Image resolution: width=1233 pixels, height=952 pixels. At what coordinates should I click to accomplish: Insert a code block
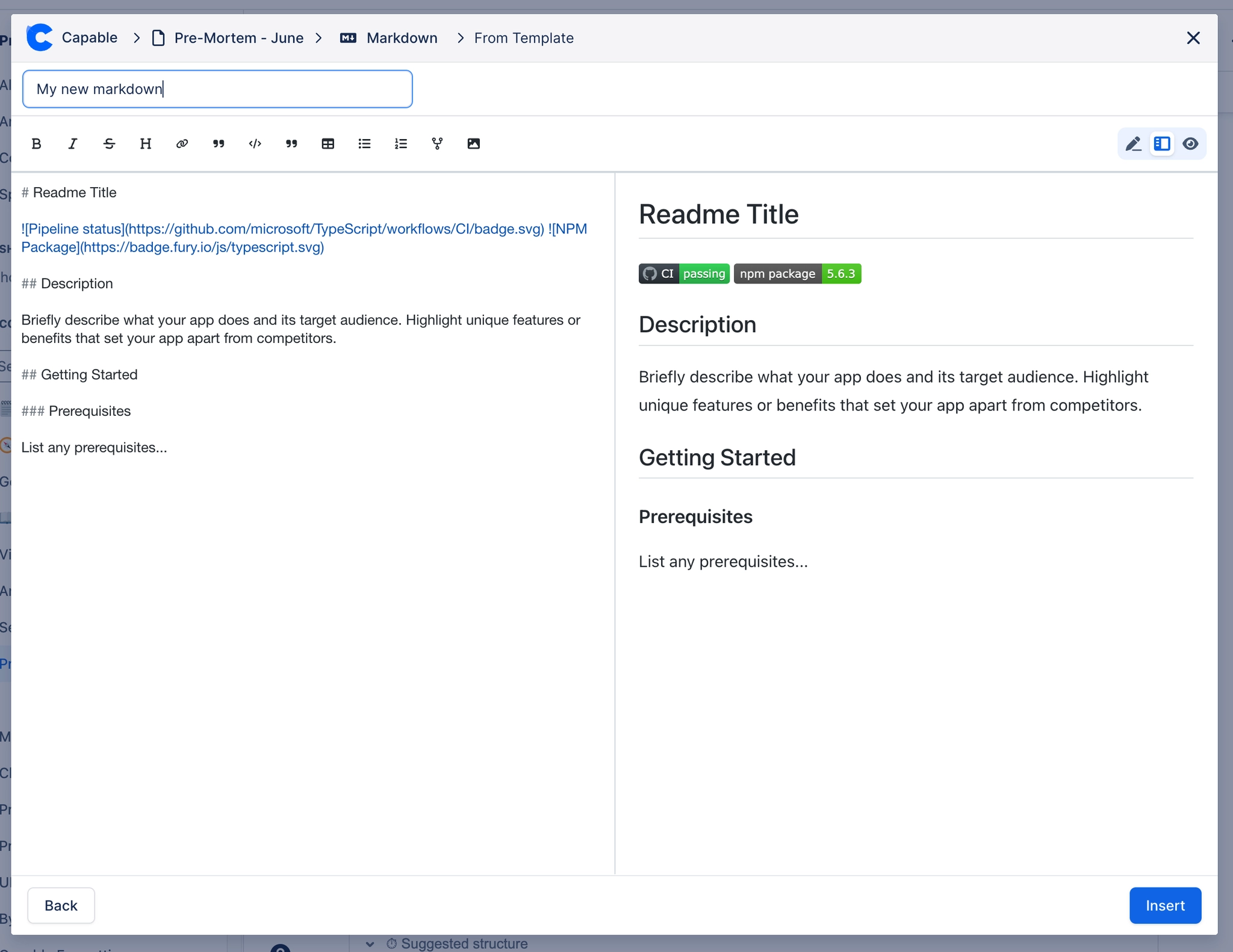(255, 143)
